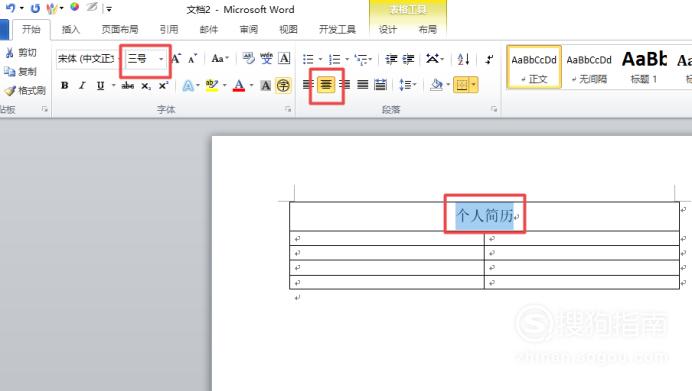692x391 pixels.
Task: Open the Line Spacing dropdown
Action: point(407,85)
